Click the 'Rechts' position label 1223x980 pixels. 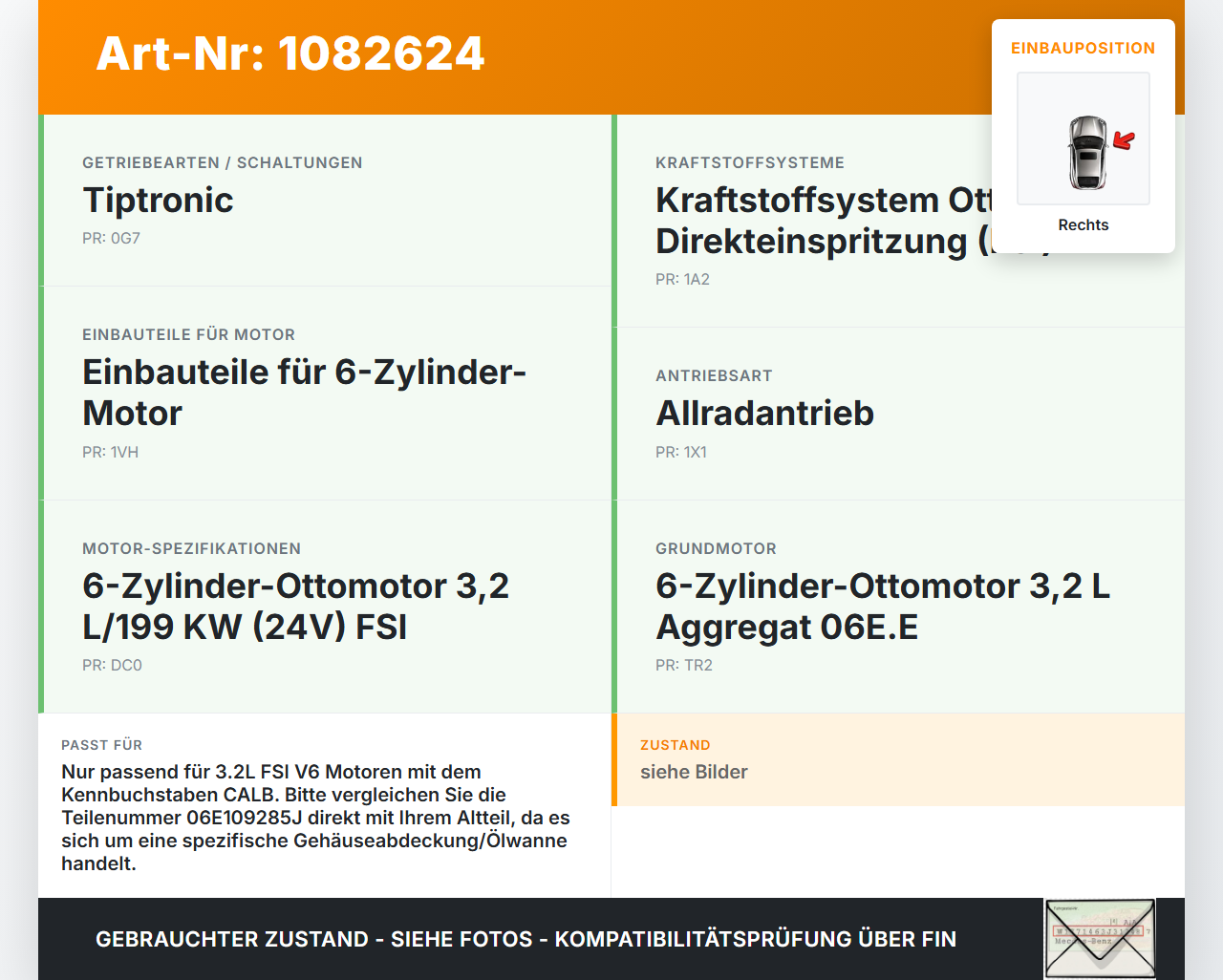point(1084,224)
